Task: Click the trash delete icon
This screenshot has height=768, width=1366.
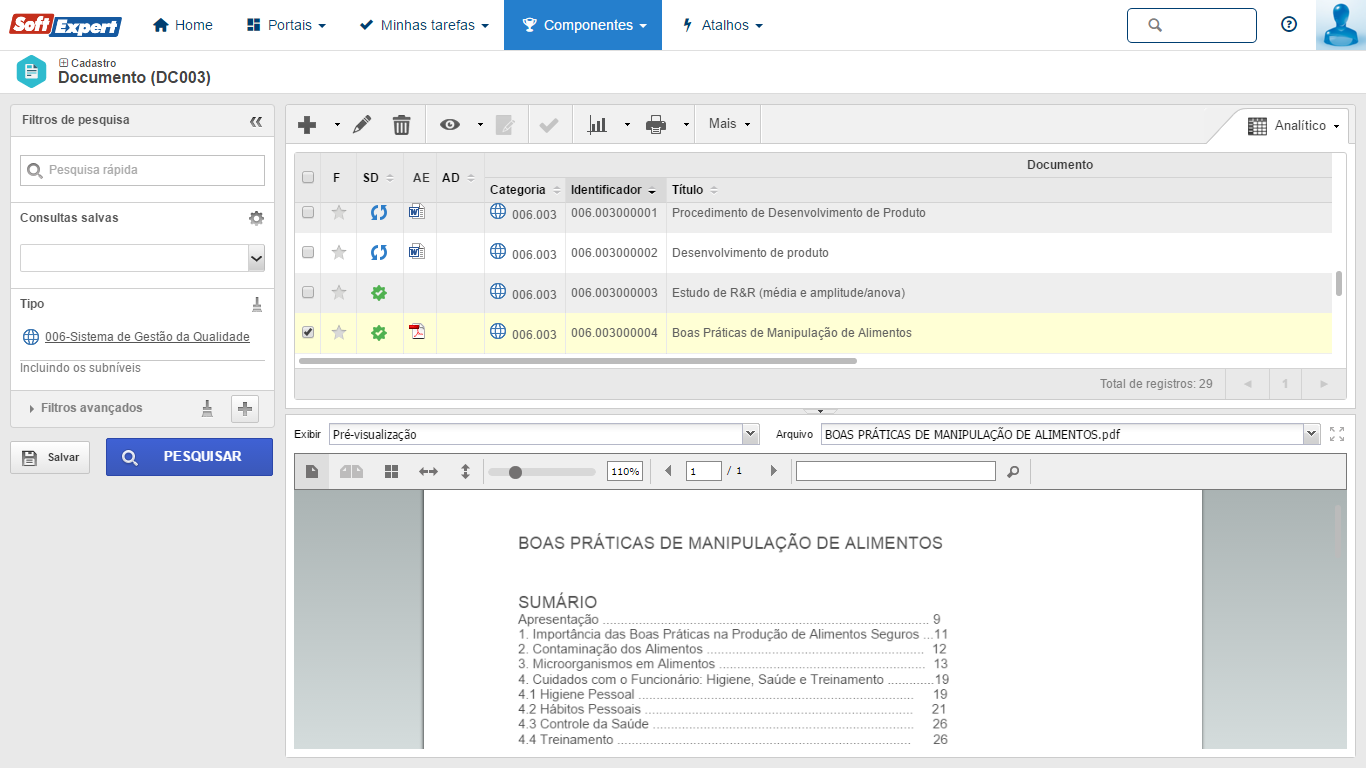Action: (401, 125)
